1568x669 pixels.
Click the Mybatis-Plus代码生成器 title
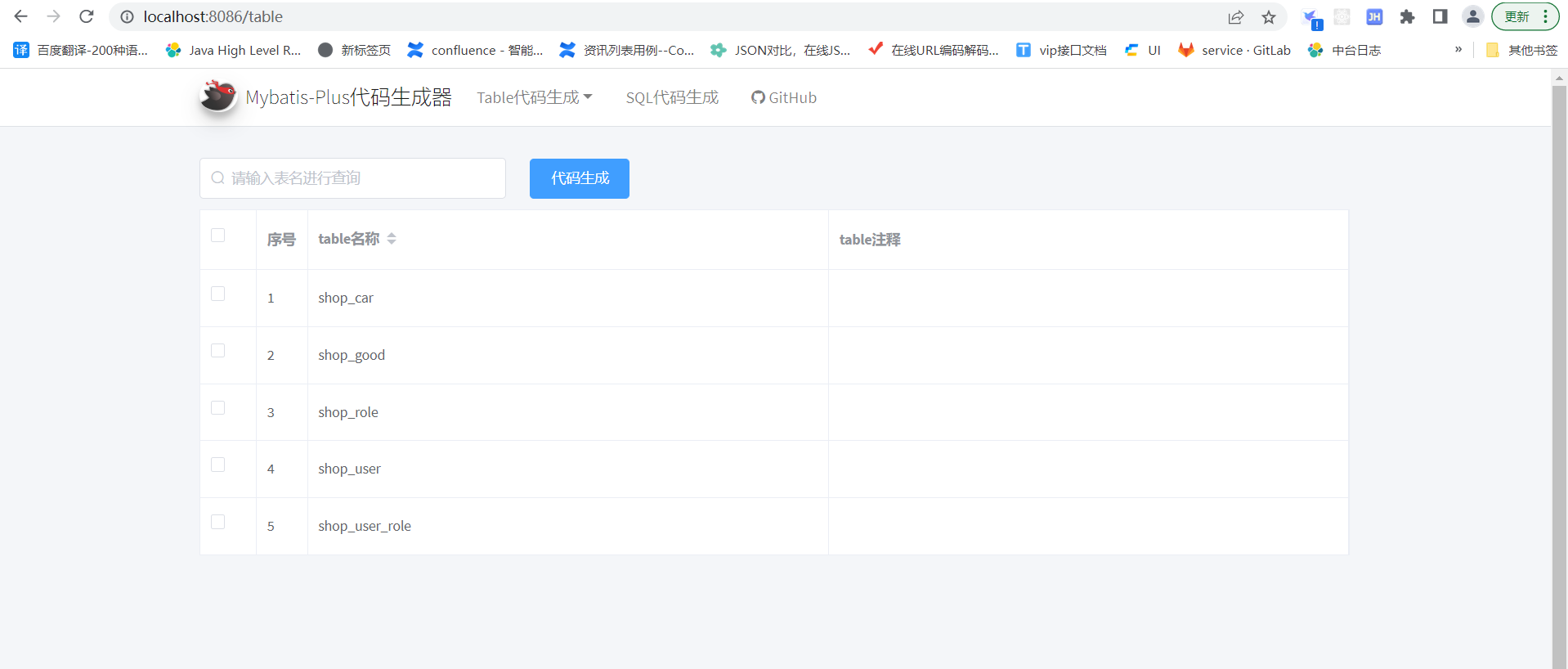coord(348,97)
